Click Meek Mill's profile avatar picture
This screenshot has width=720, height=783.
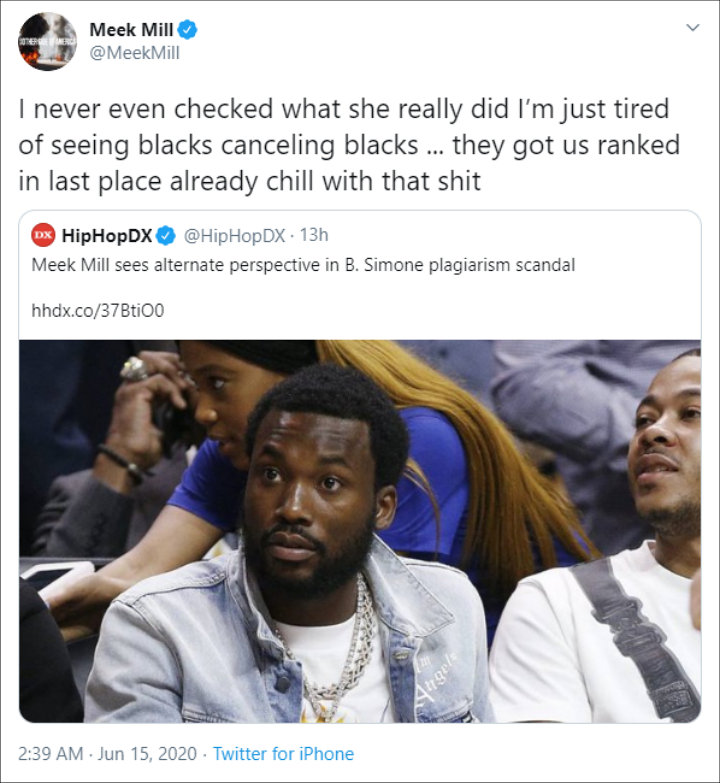(x=47, y=41)
